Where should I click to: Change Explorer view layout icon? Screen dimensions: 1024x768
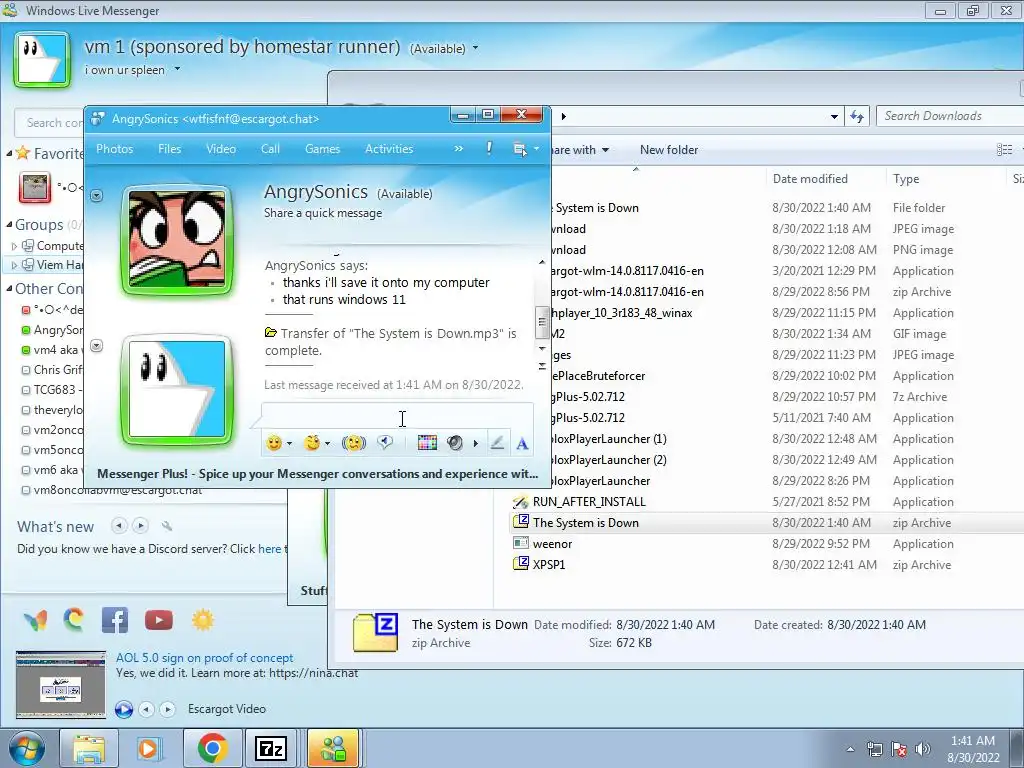[x=1004, y=150]
